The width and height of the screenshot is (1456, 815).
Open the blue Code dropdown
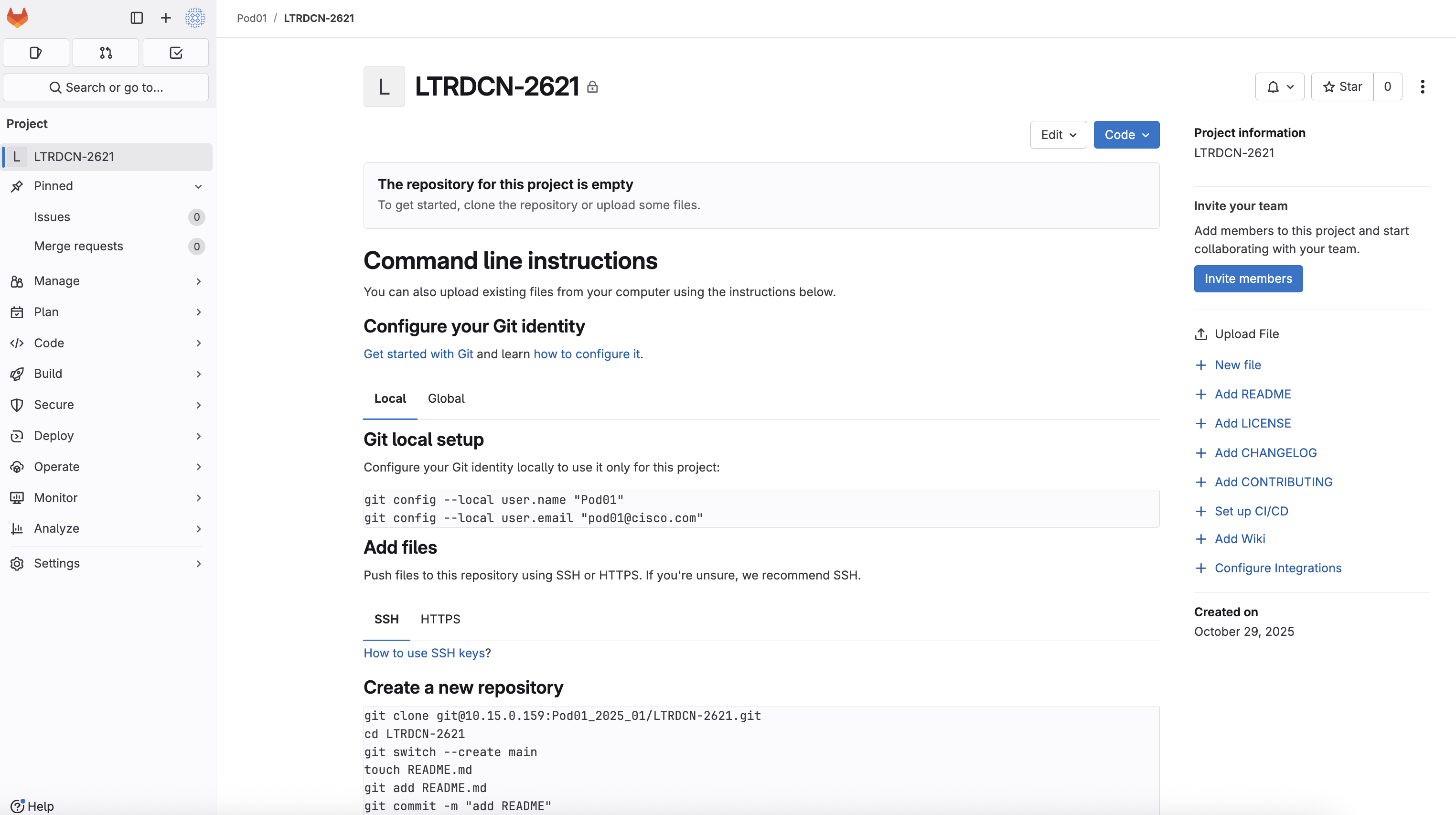click(1126, 135)
